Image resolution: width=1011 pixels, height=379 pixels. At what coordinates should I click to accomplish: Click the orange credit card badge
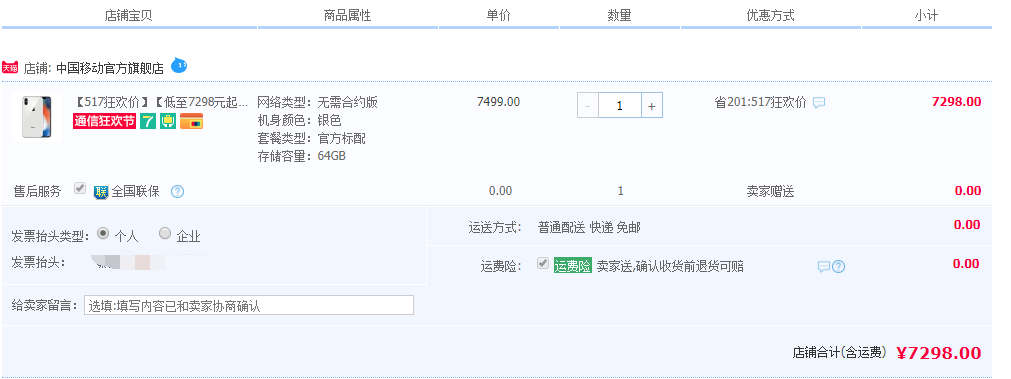click(x=191, y=121)
